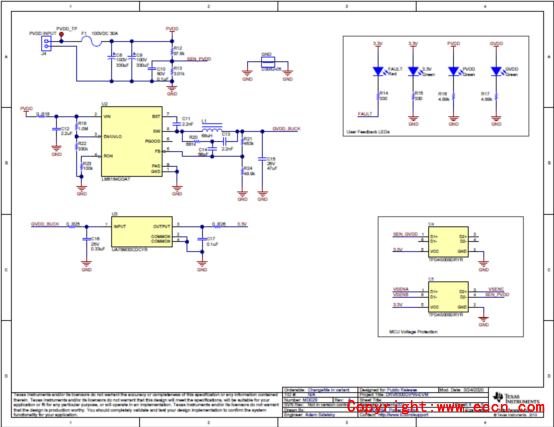554x427 pixels.
Task: Select the R12 resistor symbol
Action: click(x=172, y=51)
